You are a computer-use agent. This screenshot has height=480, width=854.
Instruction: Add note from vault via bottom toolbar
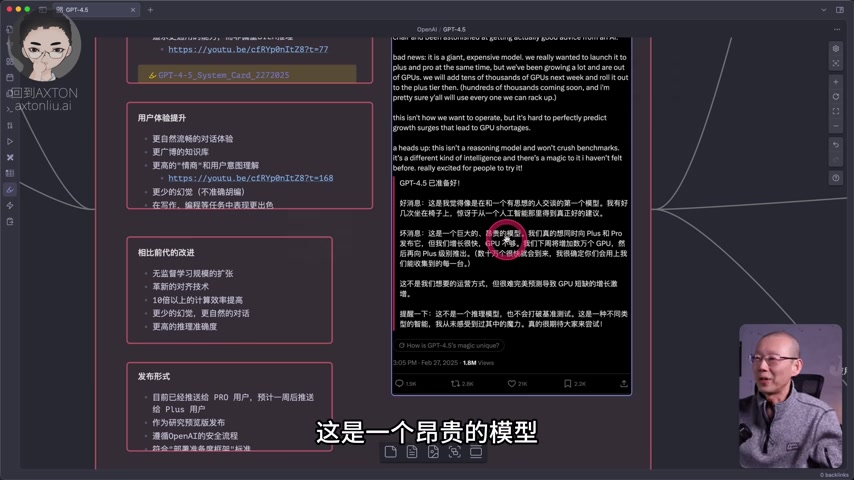tap(412, 452)
